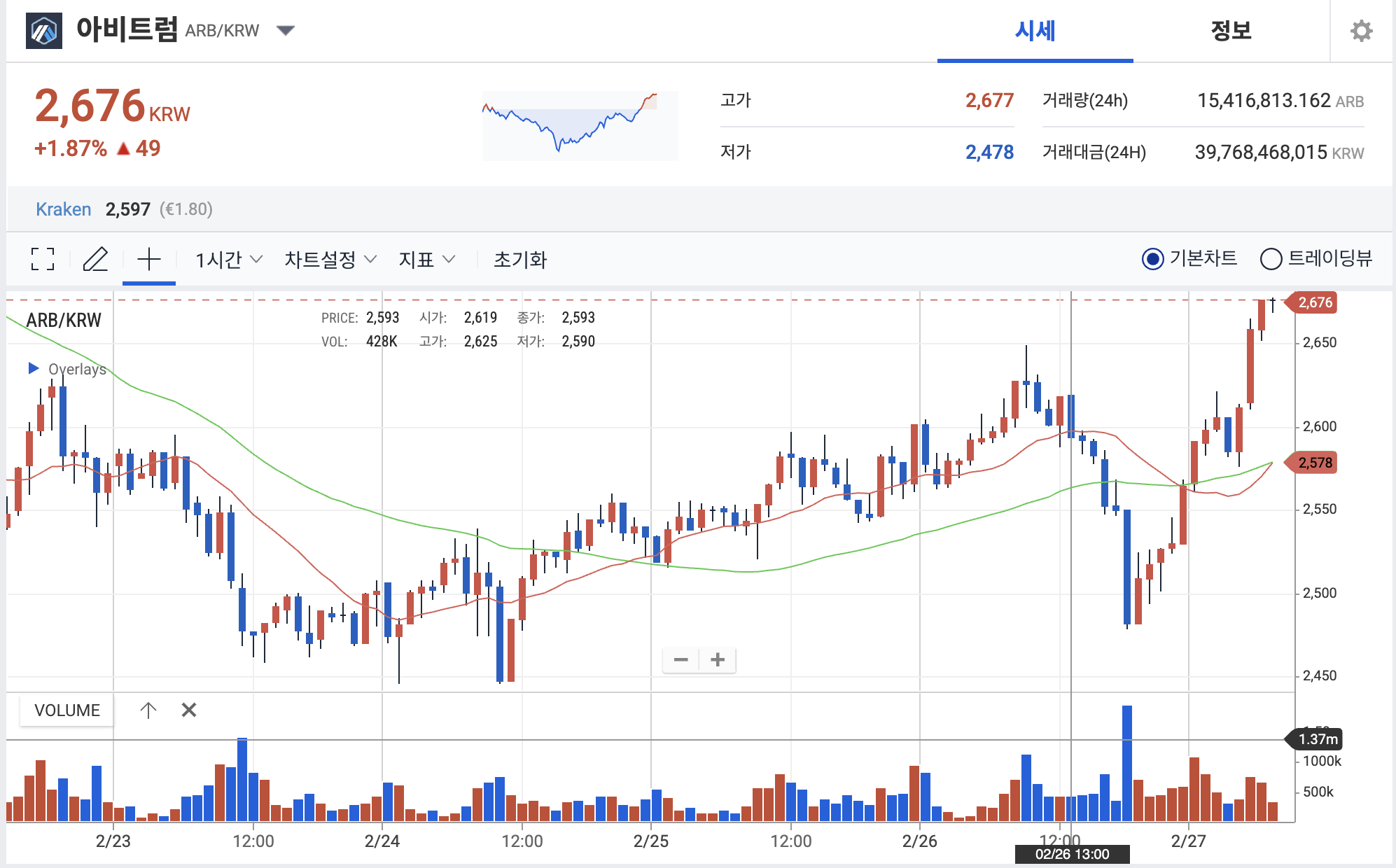Move VOLUME panel up with arrow
This screenshot has width=1396, height=868.
click(x=148, y=710)
